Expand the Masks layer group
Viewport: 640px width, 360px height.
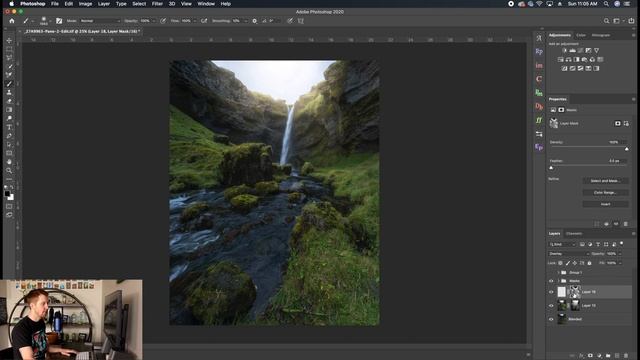[559, 281]
